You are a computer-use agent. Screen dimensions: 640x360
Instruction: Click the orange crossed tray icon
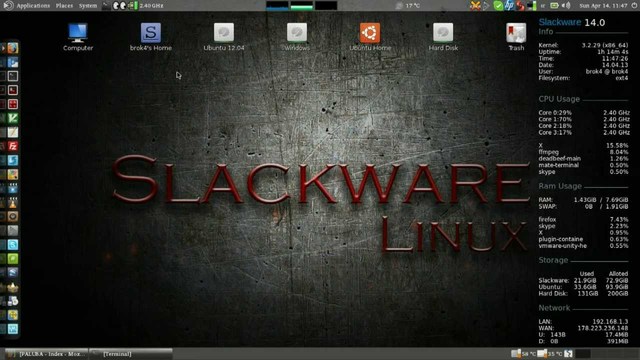pyautogui.click(x=475, y=6)
